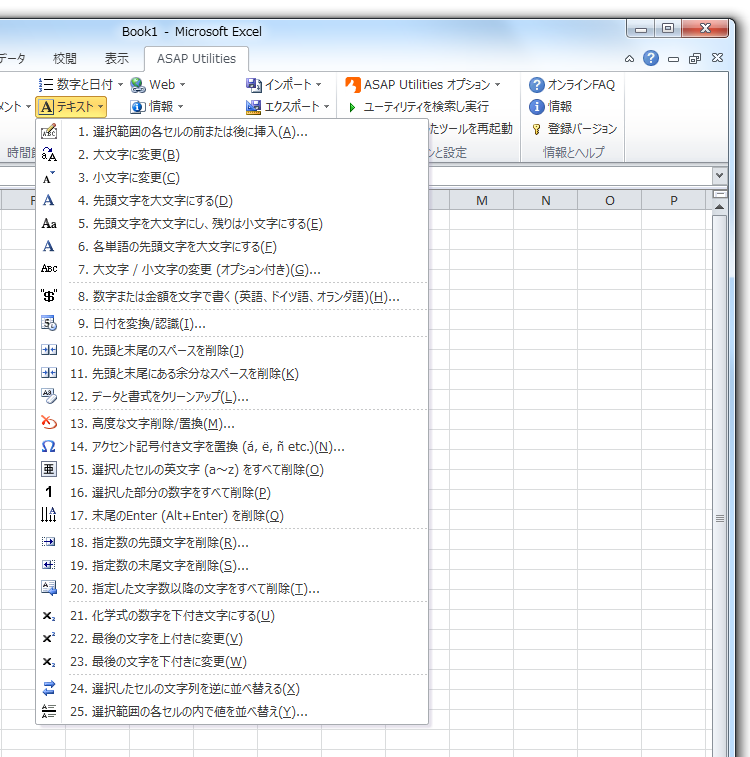Choose item 23 最後の文字を下付きに変更
The width and height of the screenshot is (750, 757).
click(x=232, y=661)
